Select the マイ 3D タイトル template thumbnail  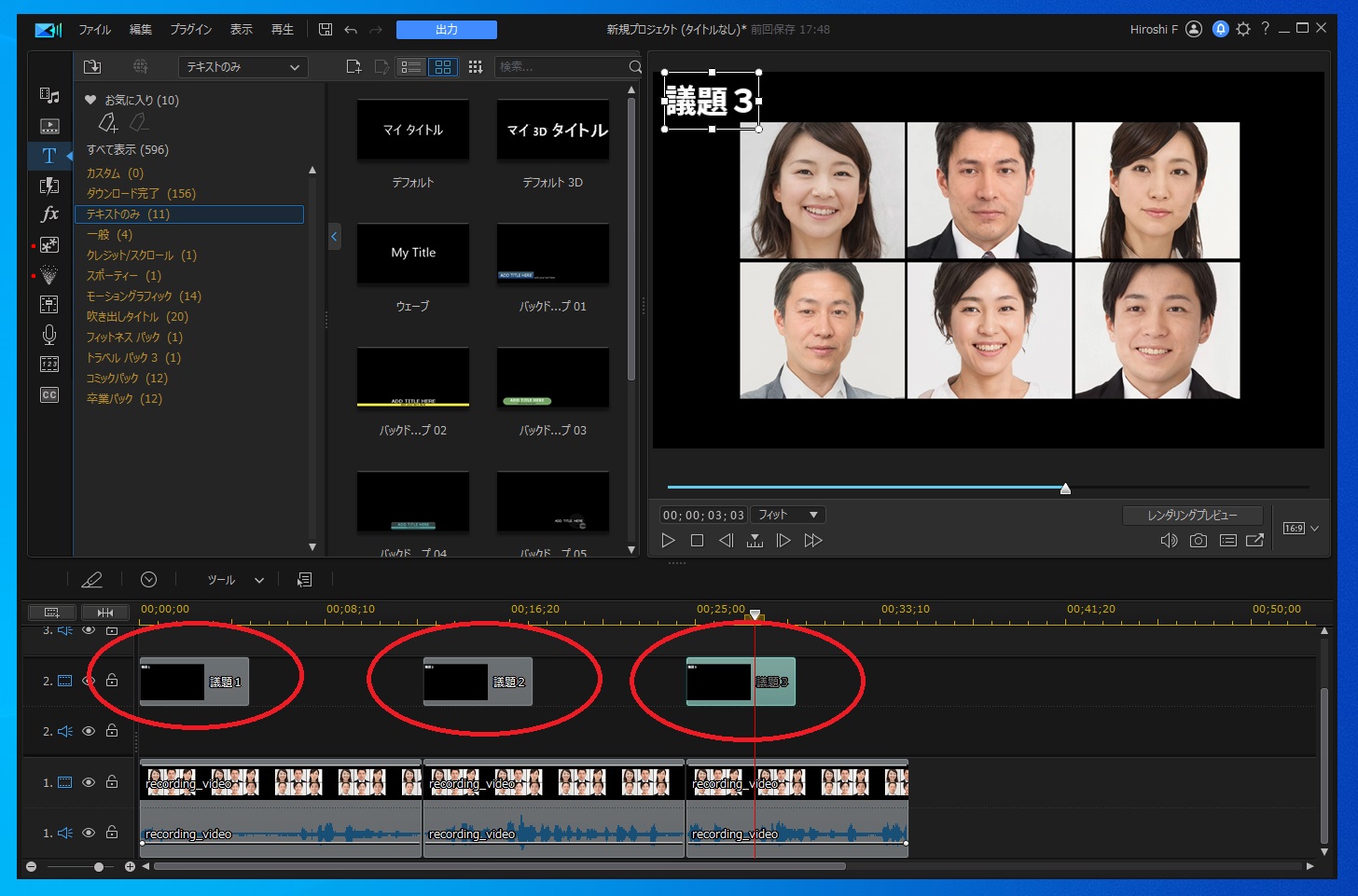point(553,130)
